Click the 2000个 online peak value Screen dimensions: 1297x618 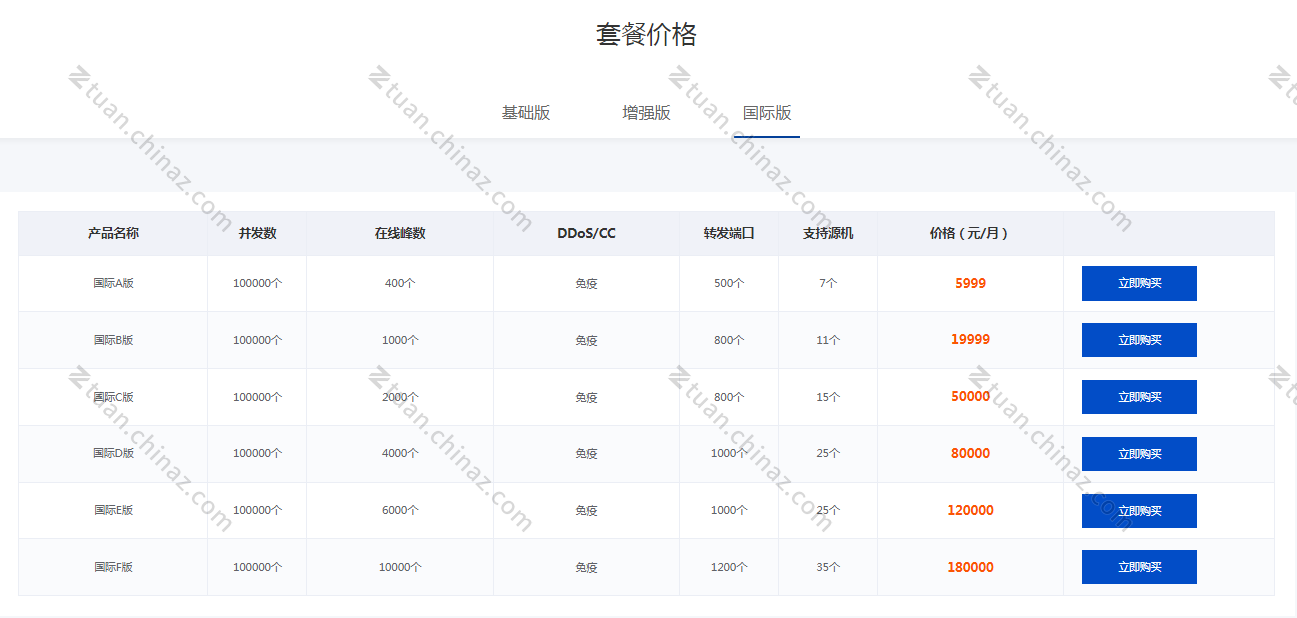pyautogui.click(x=400, y=397)
